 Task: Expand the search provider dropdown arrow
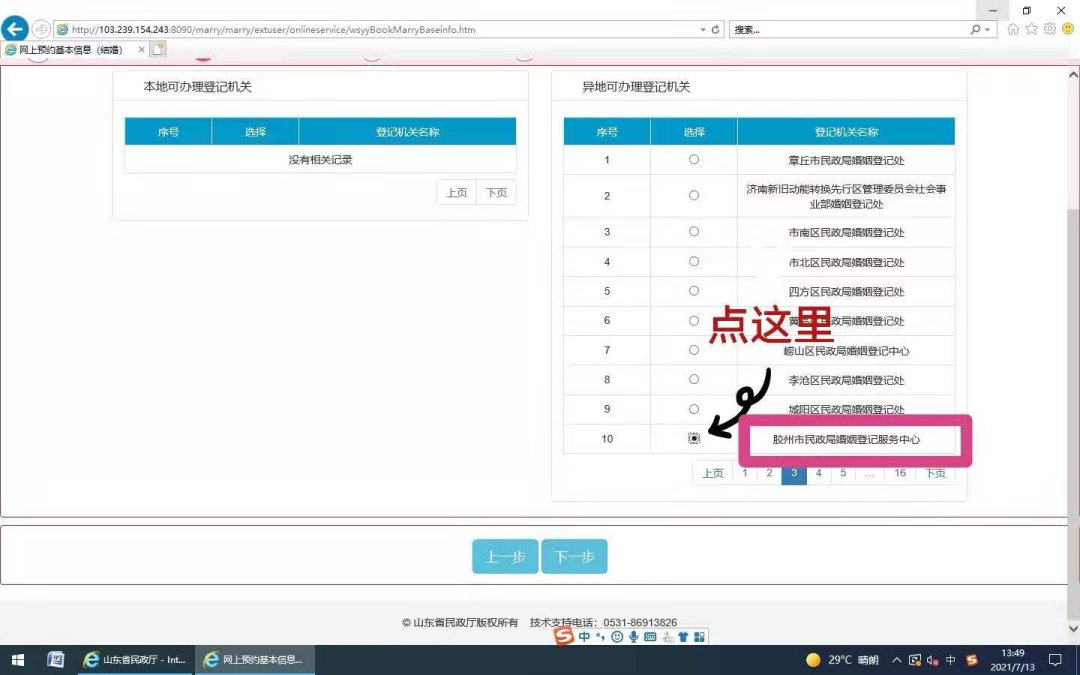coord(987,30)
